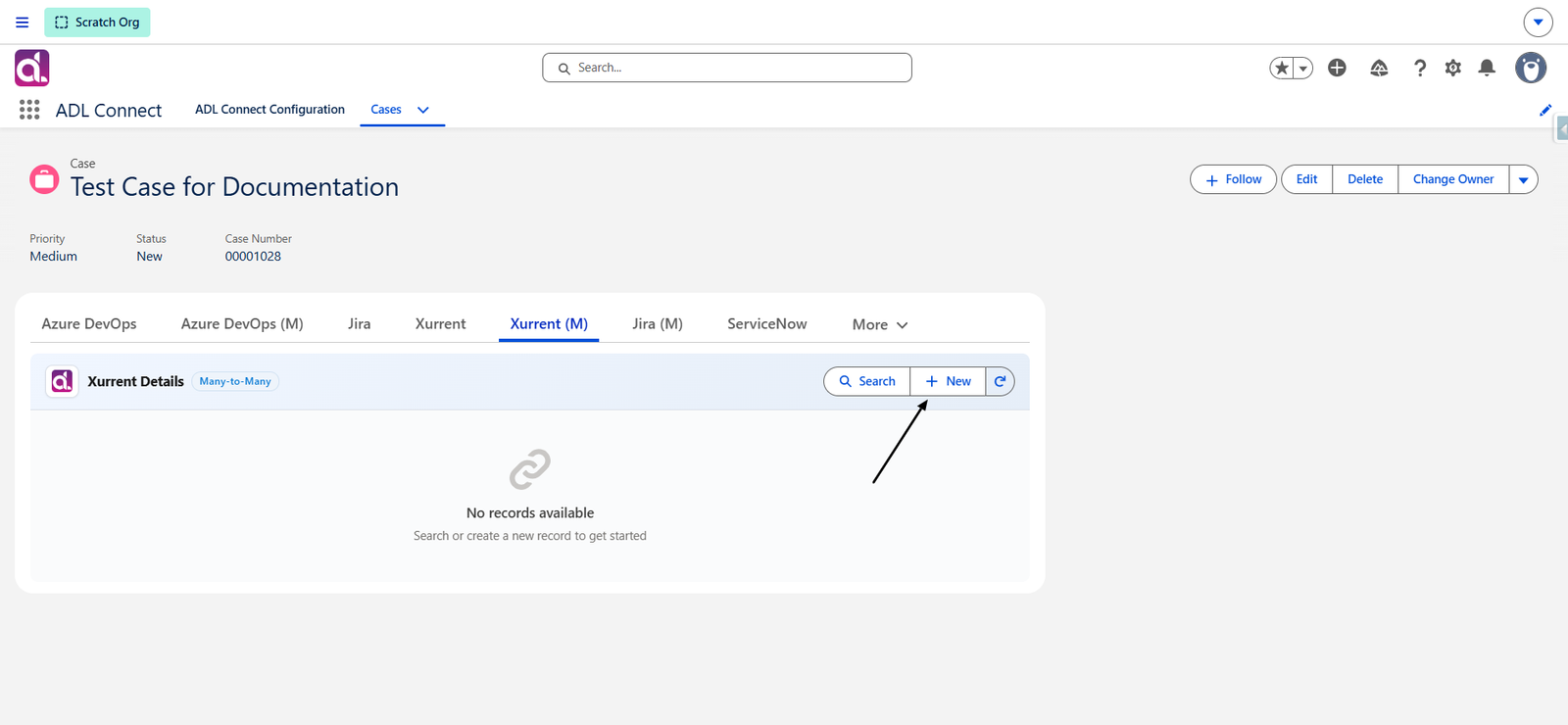The height and width of the screenshot is (725, 1568).
Task: Click the case title Test Case for Documentation
Action: 234,186
